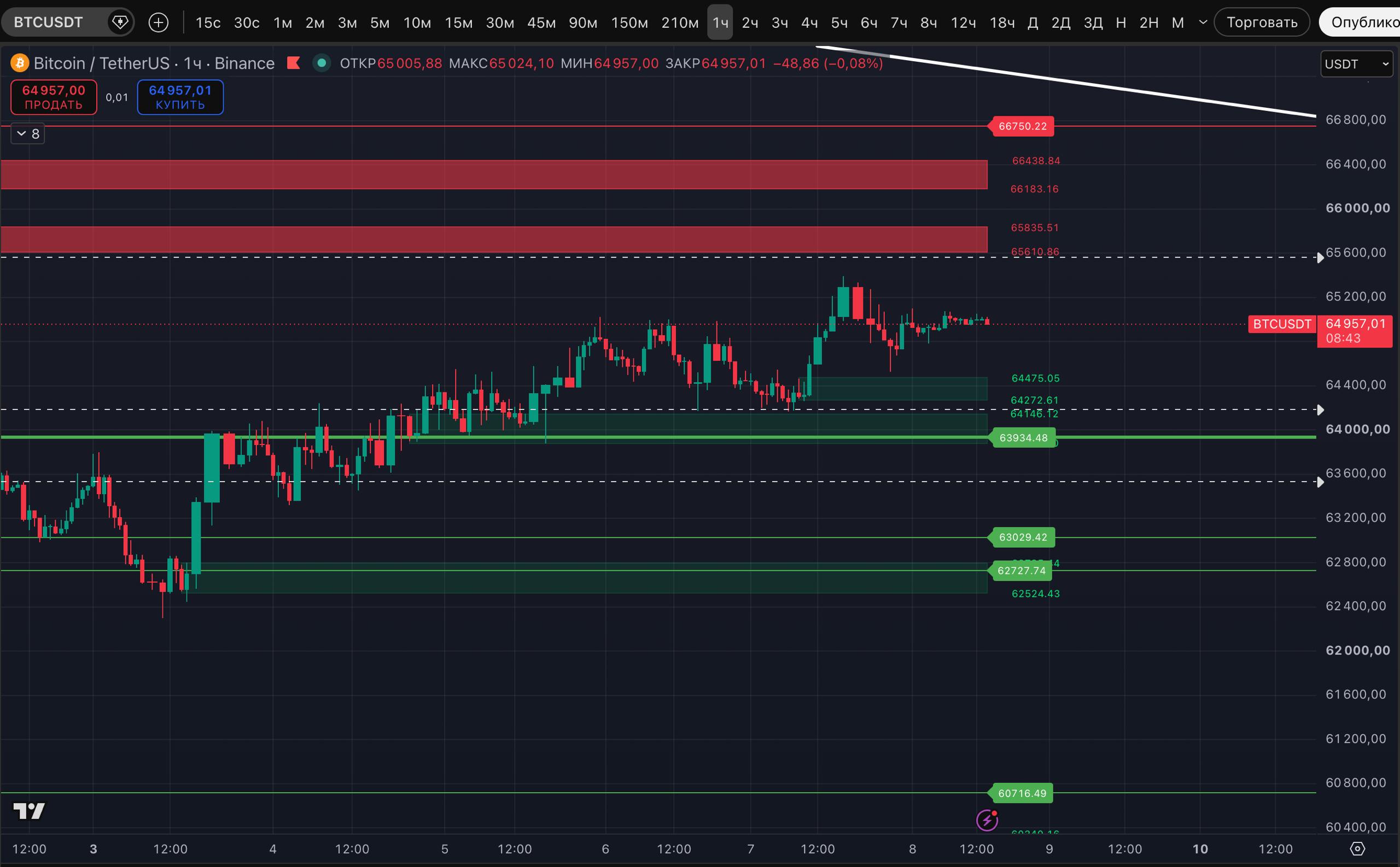
Task: Select the 150м timeframe
Action: click(x=630, y=22)
